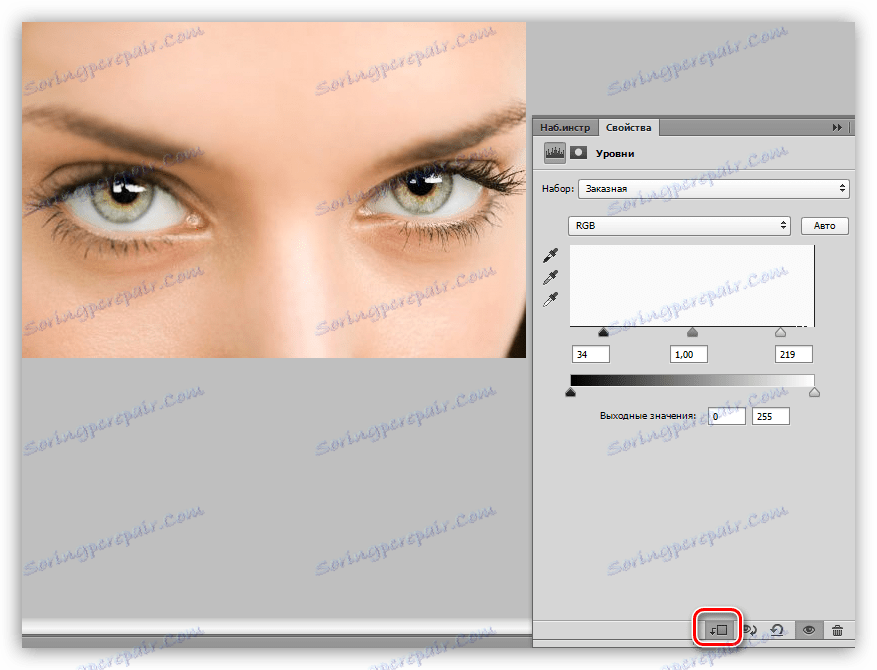Click the output gradient bar
The width and height of the screenshot is (877, 670).
[x=692, y=380]
